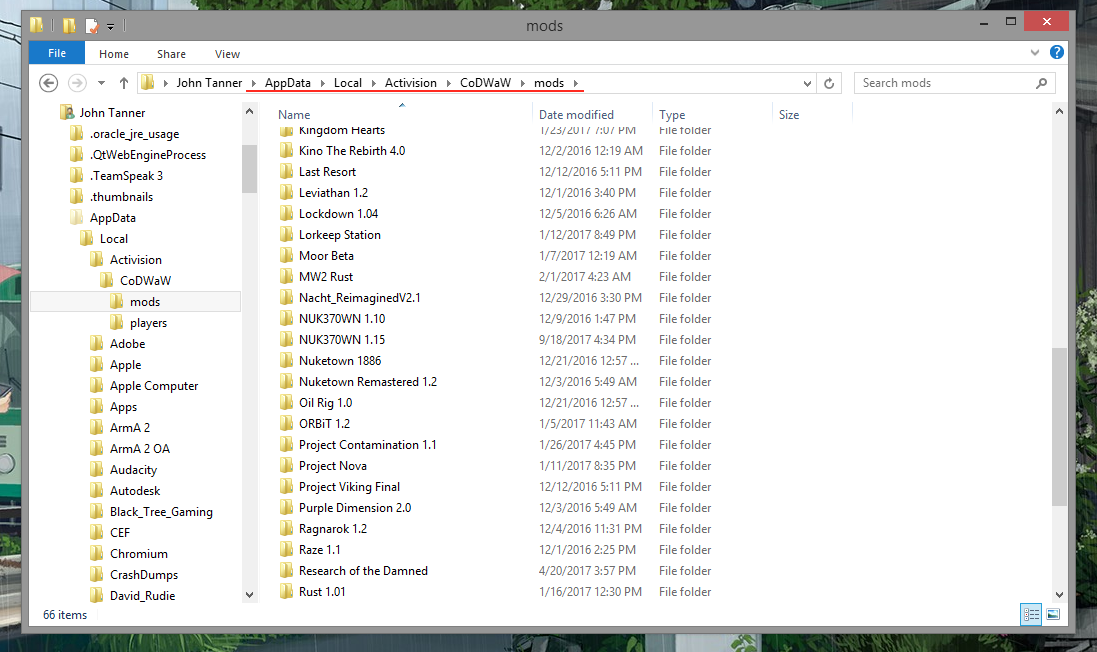Open the recent locations dropdown arrow
The image size is (1097, 652).
101,83
